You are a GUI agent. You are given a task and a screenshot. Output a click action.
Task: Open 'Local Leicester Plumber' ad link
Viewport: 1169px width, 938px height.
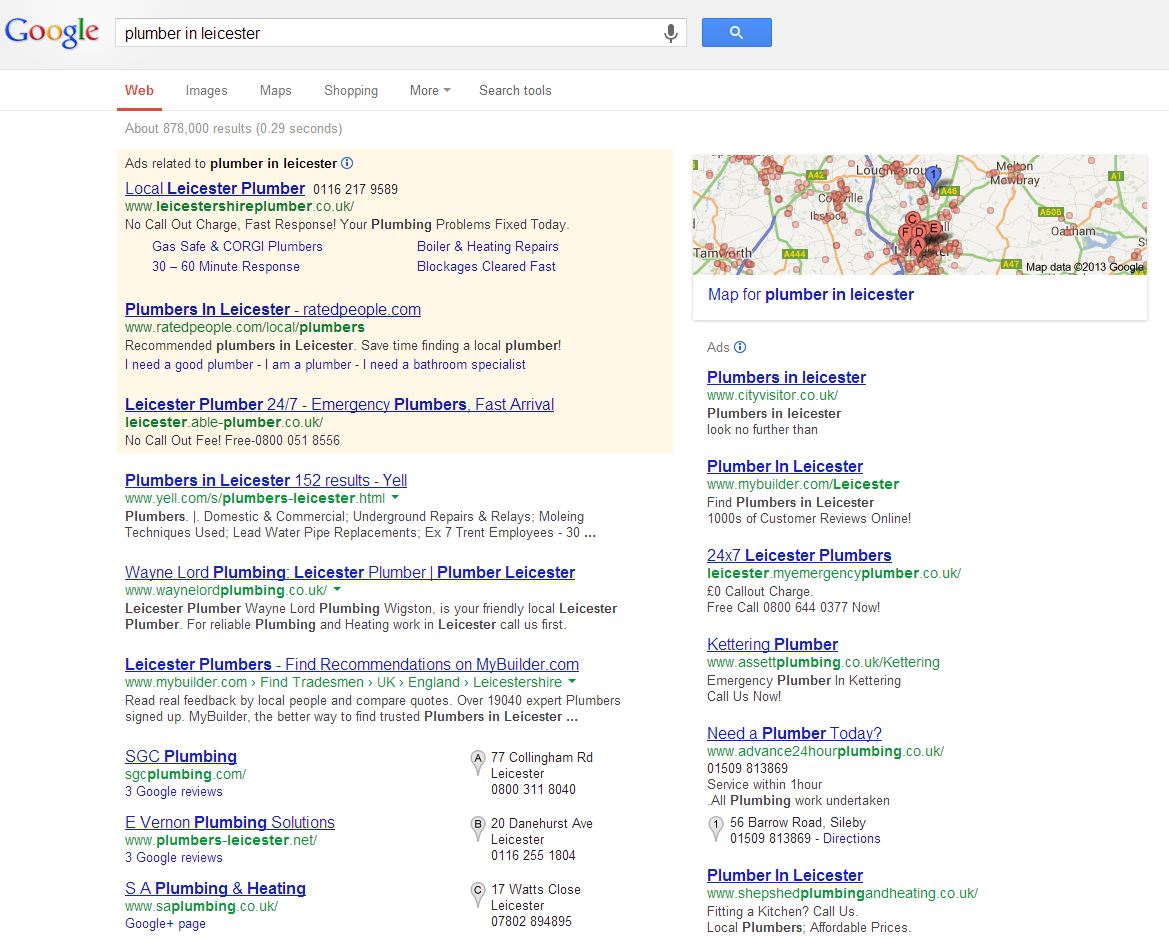pyautogui.click(x=215, y=188)
